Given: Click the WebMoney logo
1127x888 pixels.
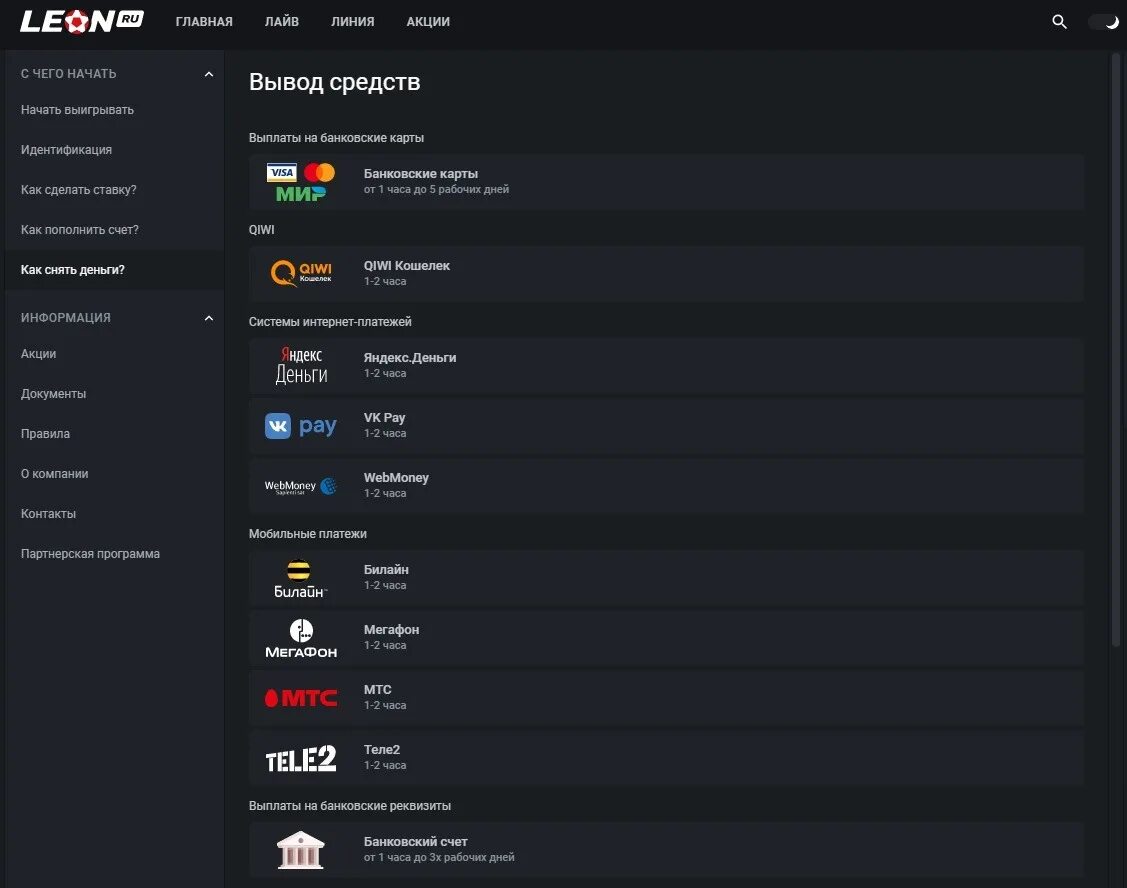Looking at the screenshot, I should pos(300,486).
